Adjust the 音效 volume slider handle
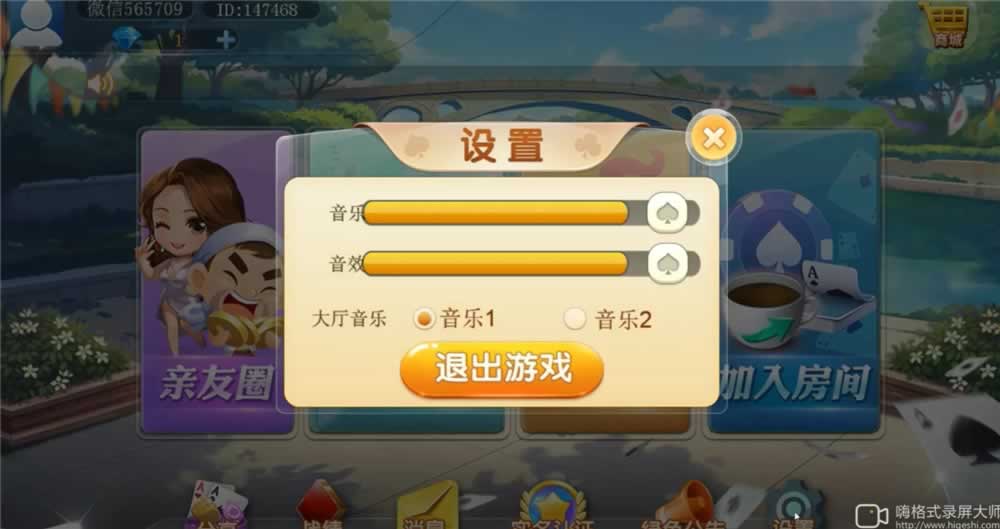This screenshot has height=529, width=1000. 667,262
